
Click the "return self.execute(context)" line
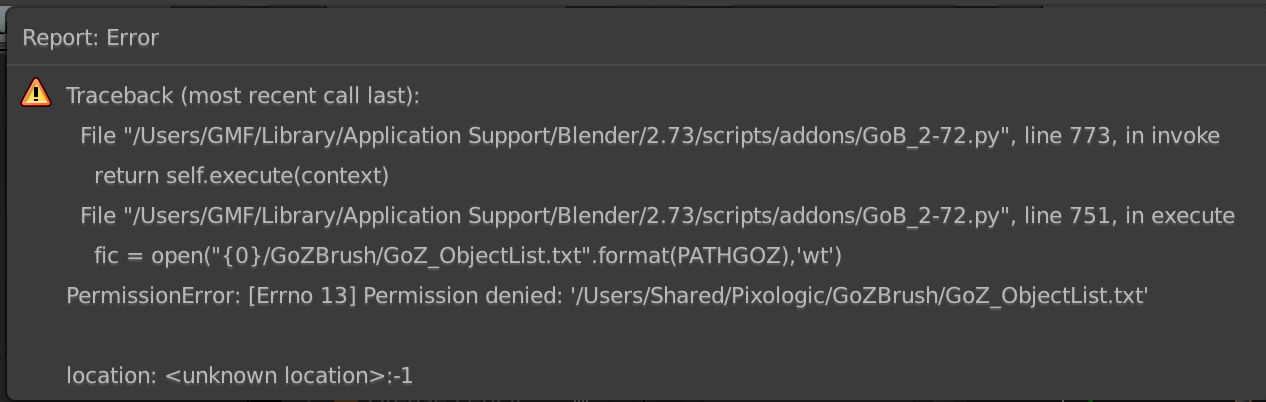(241, 176)
